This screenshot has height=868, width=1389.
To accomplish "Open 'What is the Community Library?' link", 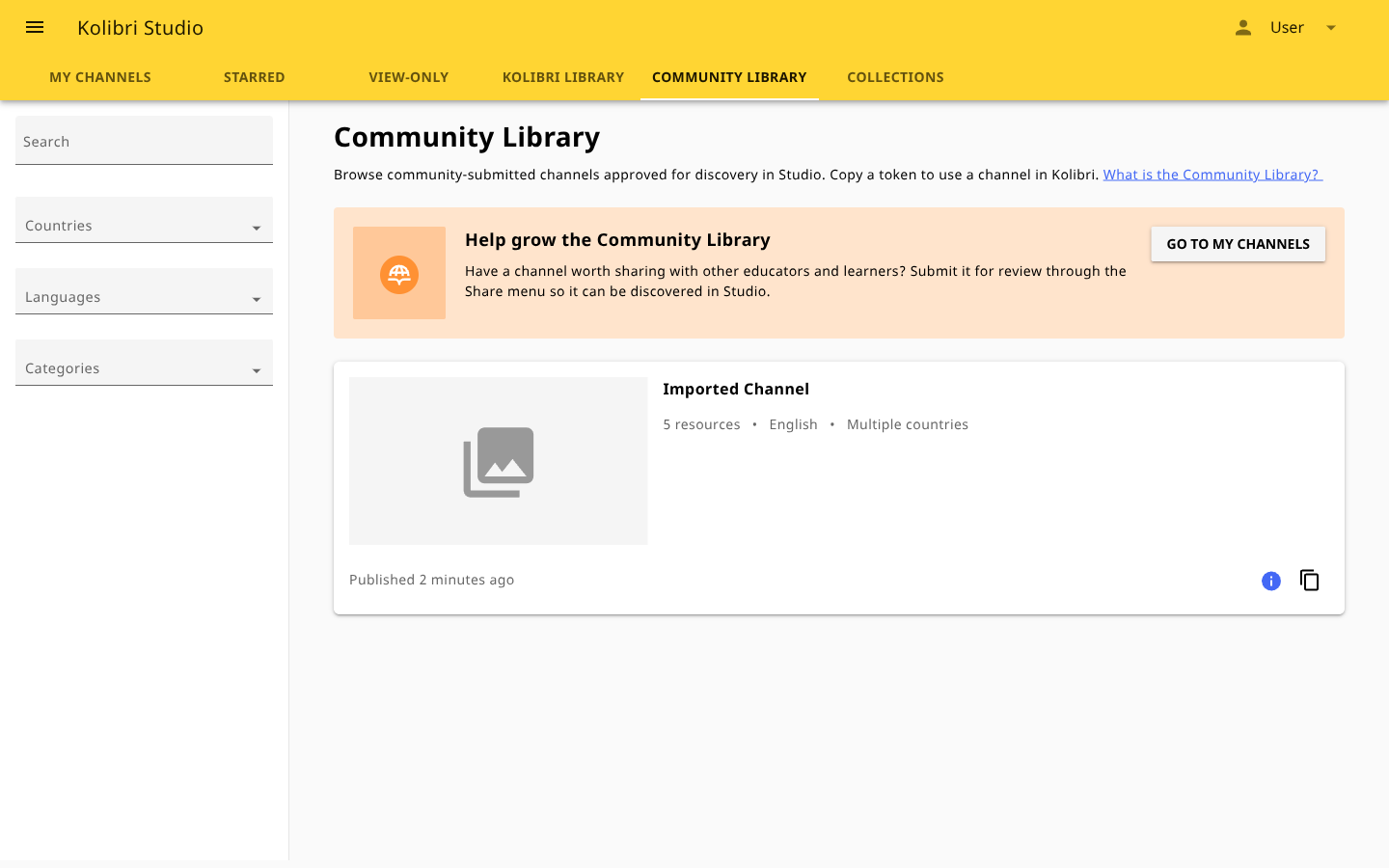I will pyautogui.click(x=1212, y=175).
